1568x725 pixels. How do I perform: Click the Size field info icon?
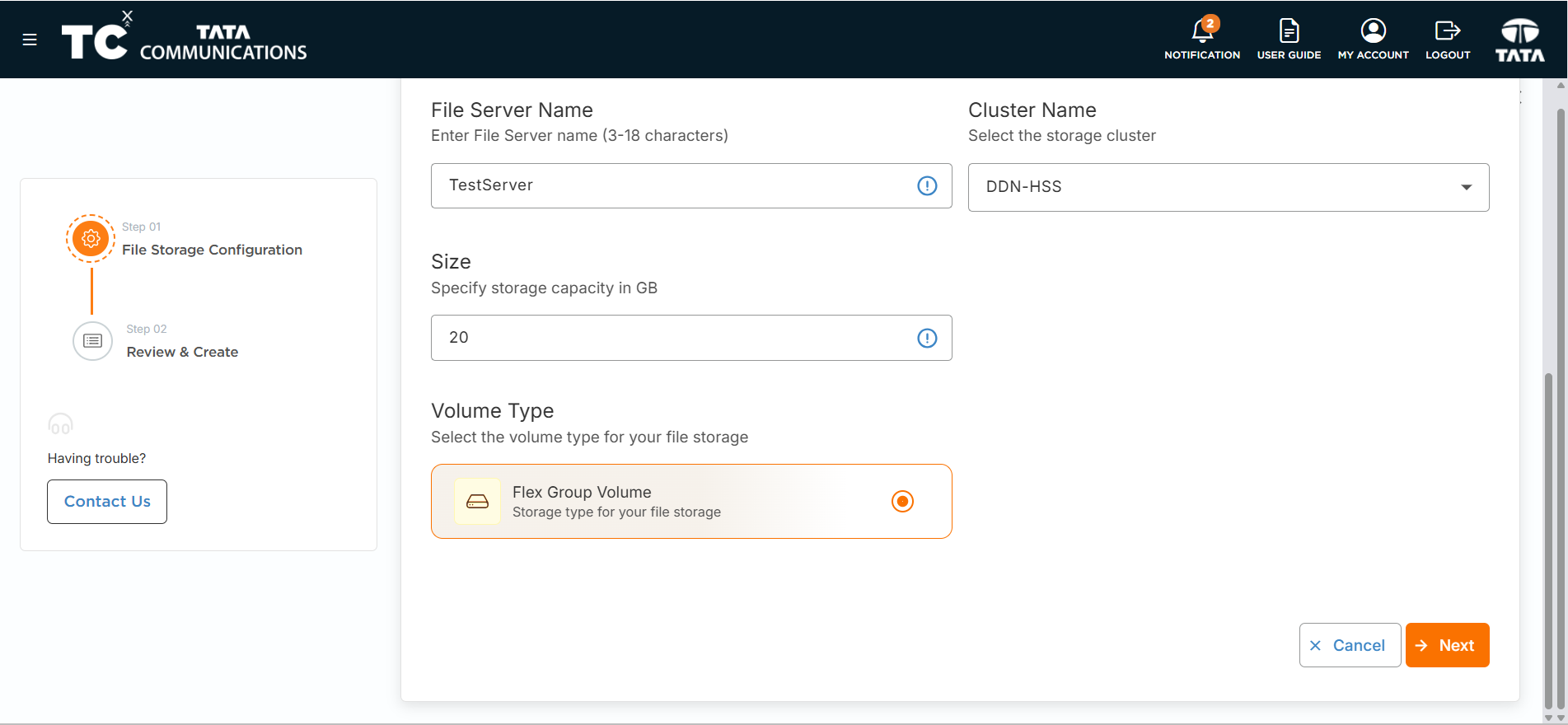927,338
